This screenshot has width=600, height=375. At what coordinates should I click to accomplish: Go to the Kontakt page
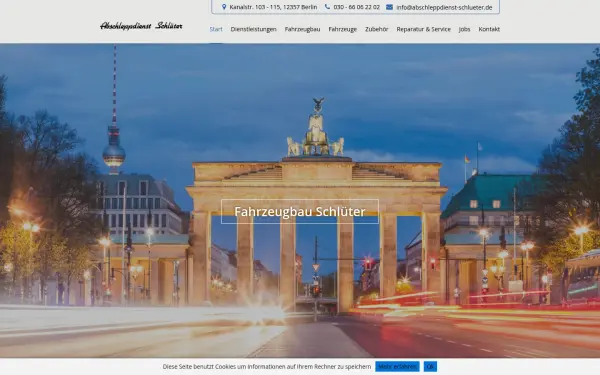click(489, 29)
